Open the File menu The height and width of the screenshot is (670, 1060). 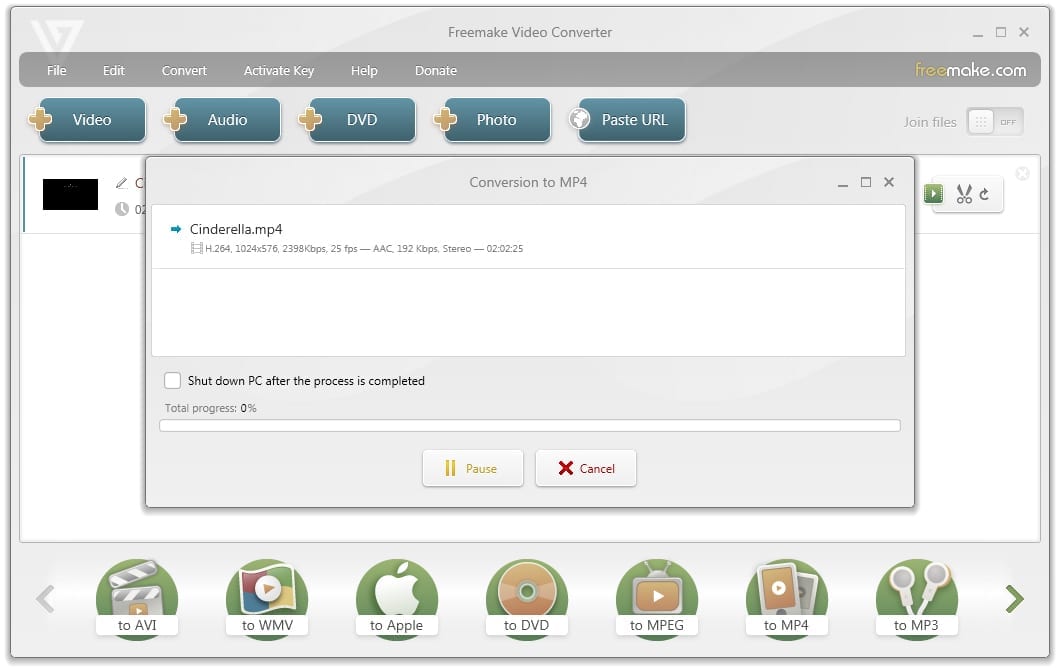(57, 70)
